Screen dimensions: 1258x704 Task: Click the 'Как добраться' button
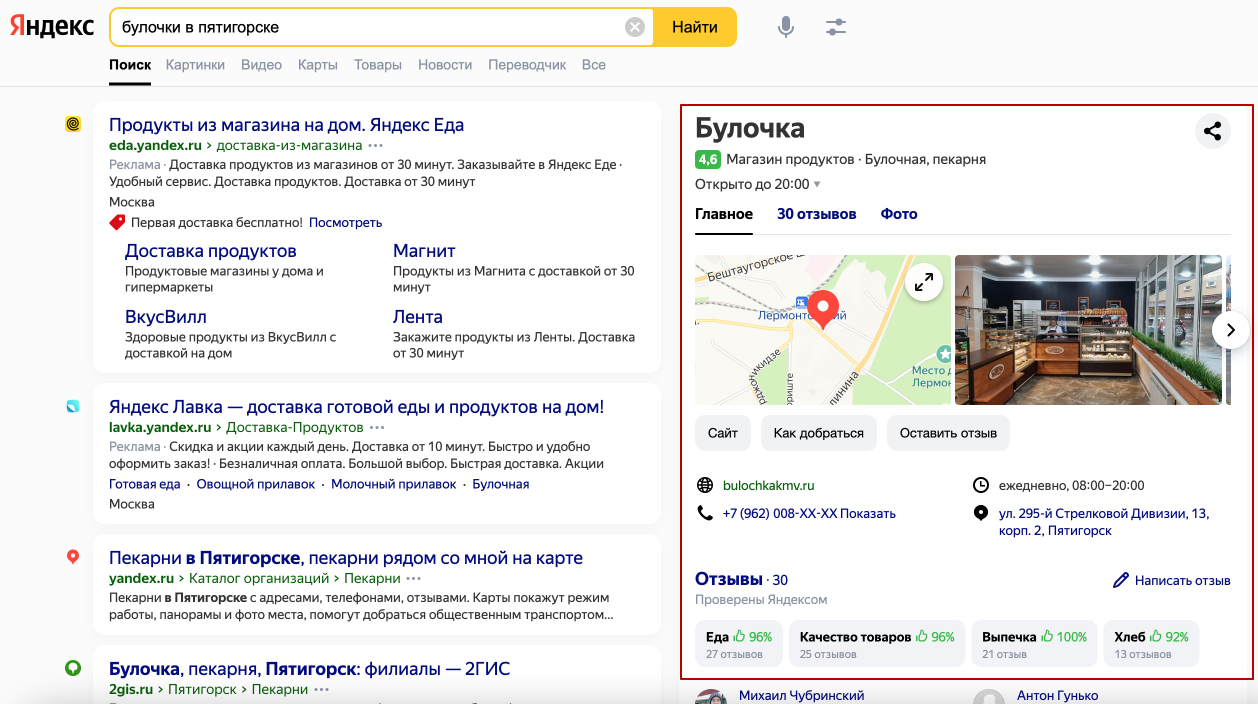click(x=818, y=433)
